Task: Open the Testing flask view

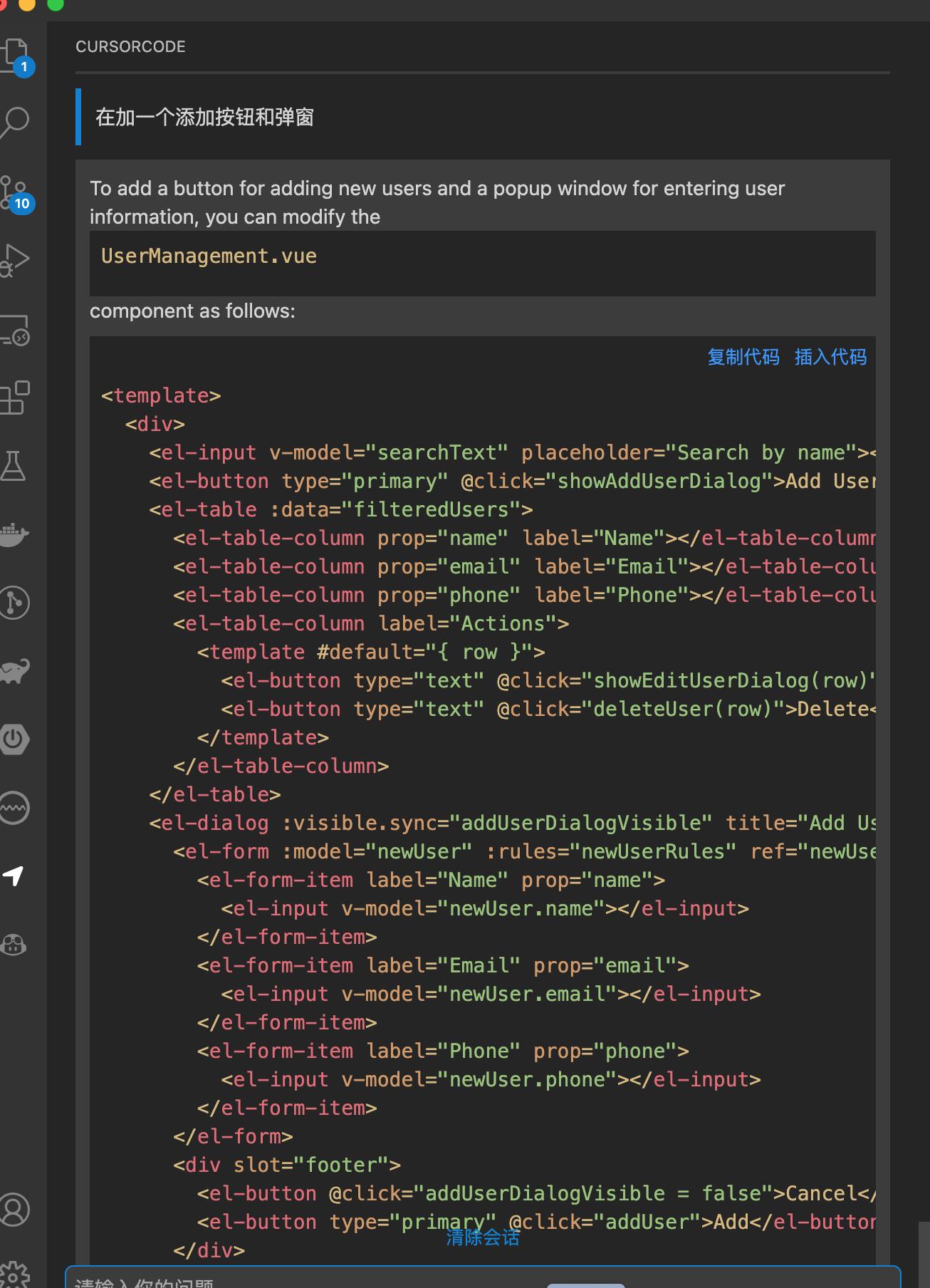Action: pos(14,466)
